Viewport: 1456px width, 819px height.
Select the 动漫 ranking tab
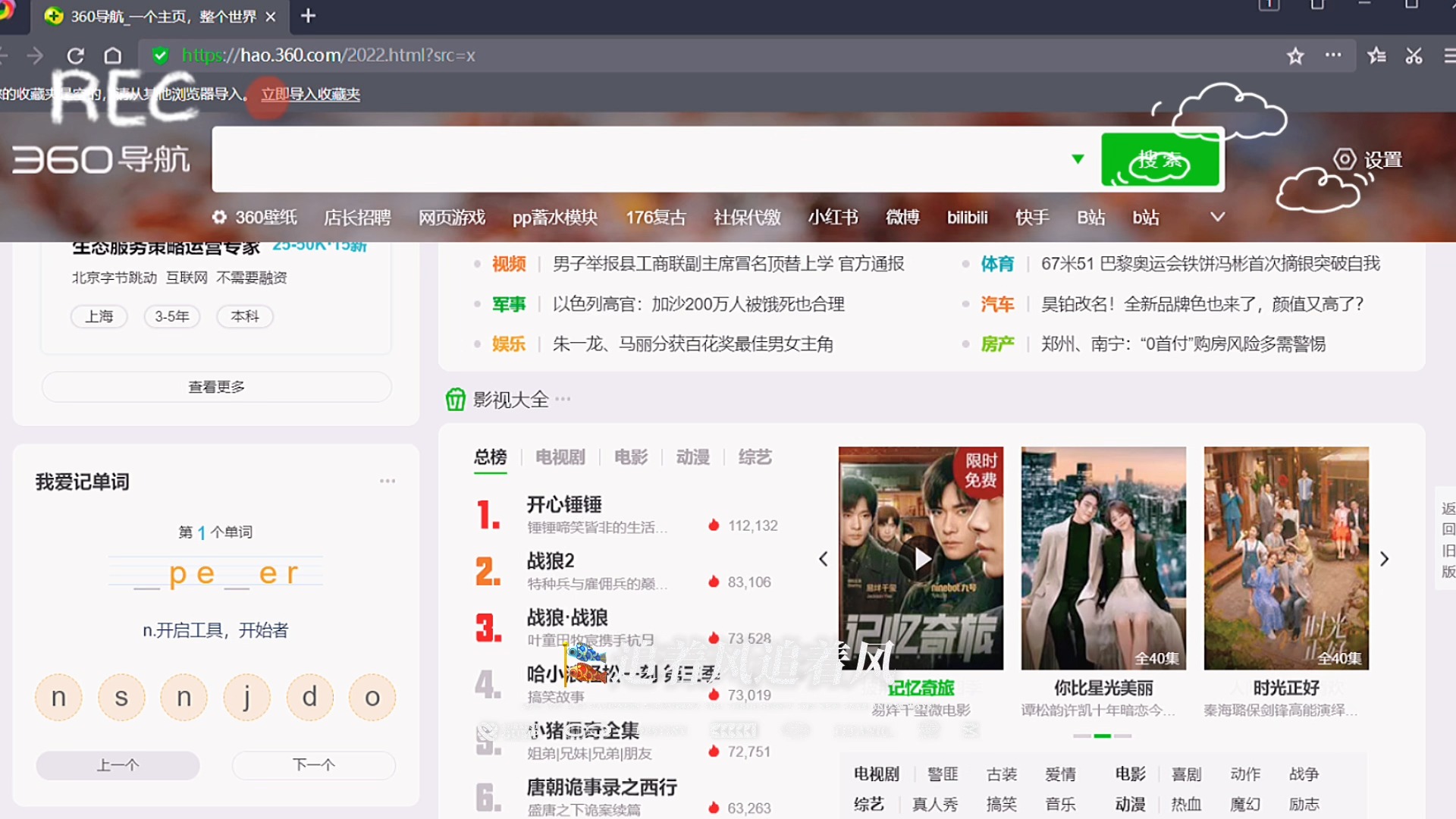[x=693, y=457]
